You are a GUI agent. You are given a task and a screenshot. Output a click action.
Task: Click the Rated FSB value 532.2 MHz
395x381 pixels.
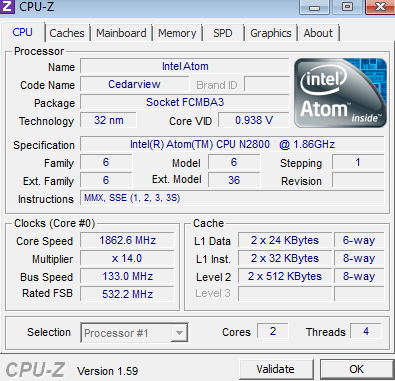click(x=127, y=294)
